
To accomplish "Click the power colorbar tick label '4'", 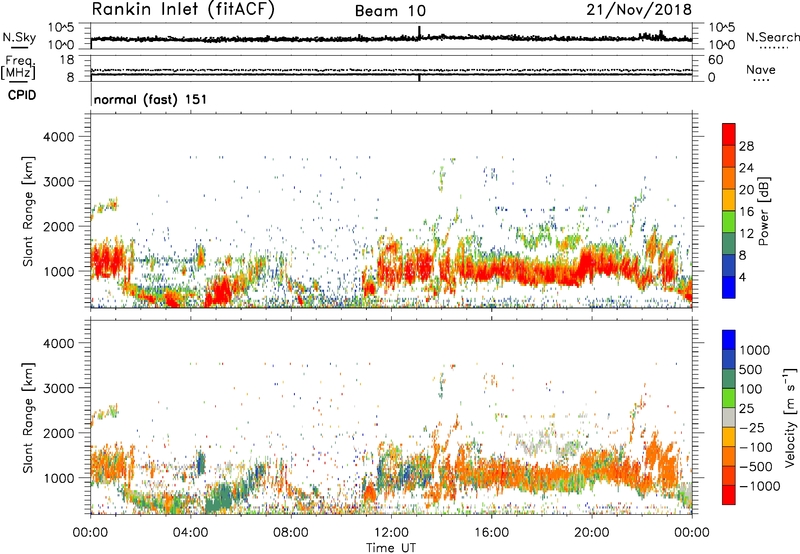I will coord(742,277).
